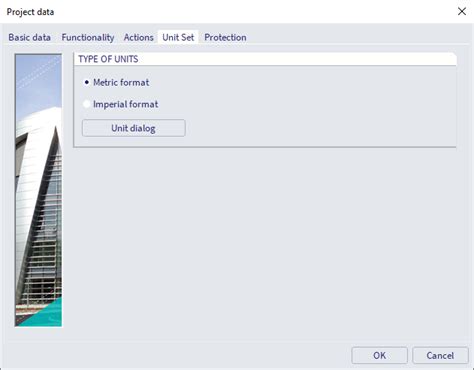Screen dimensions: 474x370
Task: Open the Unit dialog
Action: pos(134,128)
